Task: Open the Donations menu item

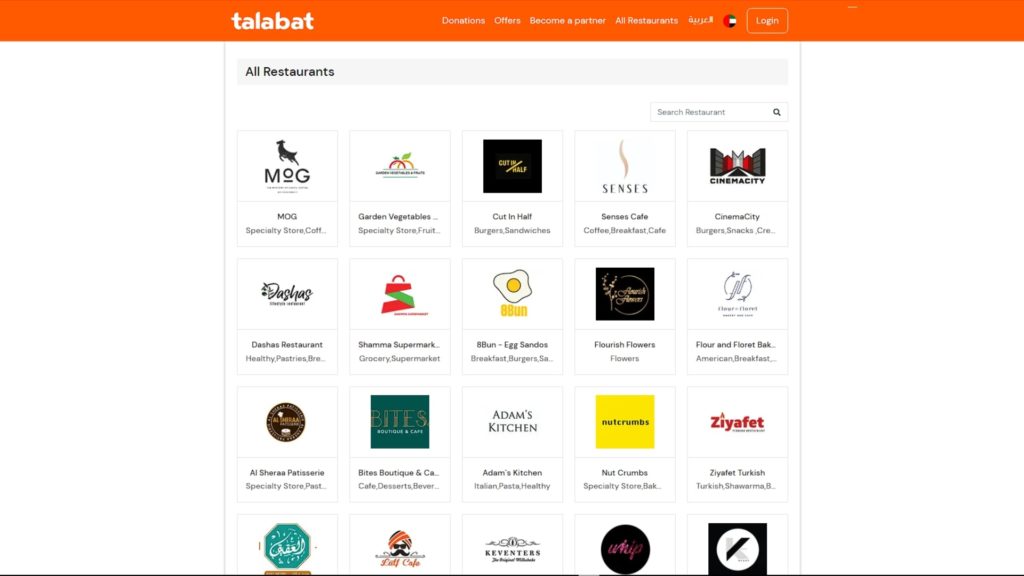Action: 463,21
